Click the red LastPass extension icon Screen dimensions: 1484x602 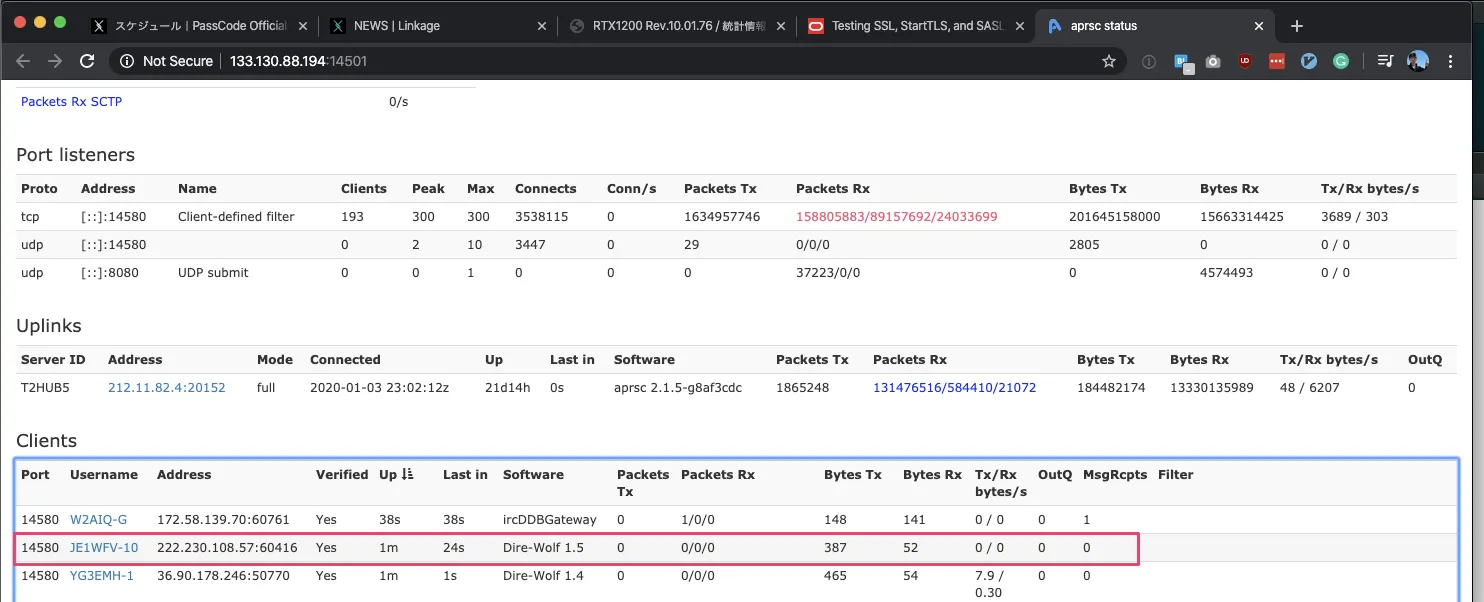1276,61
